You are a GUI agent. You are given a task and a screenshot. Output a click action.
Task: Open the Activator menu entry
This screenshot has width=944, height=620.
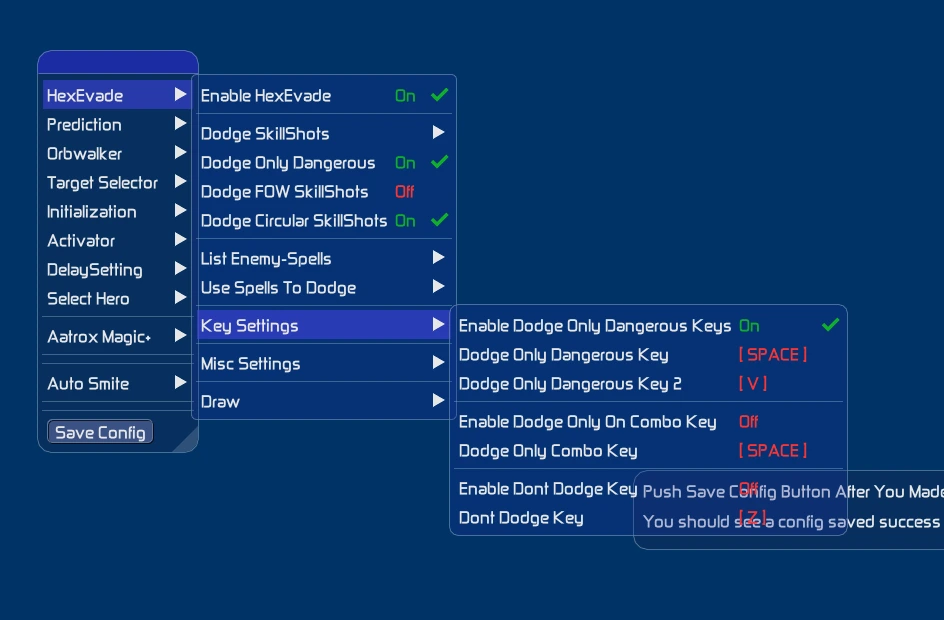coord(117,240)
